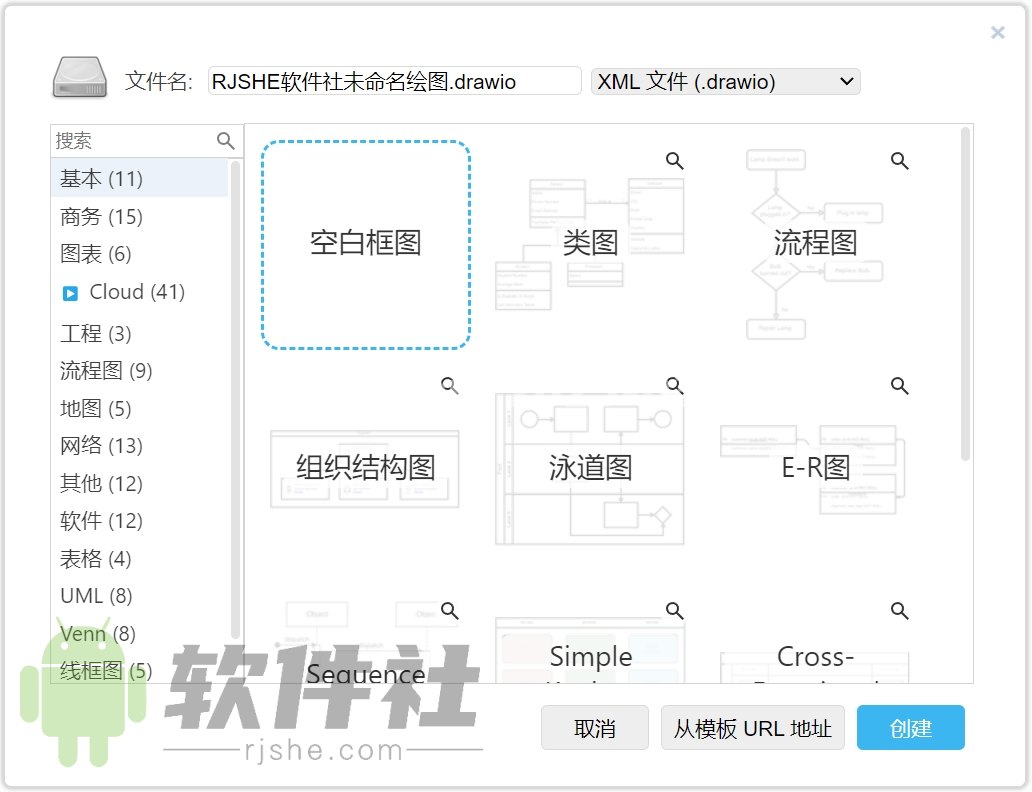This screenshot has height=792, width=1032.
Task: Open magnifier preview on the 流程图 template
Action: 898,160
